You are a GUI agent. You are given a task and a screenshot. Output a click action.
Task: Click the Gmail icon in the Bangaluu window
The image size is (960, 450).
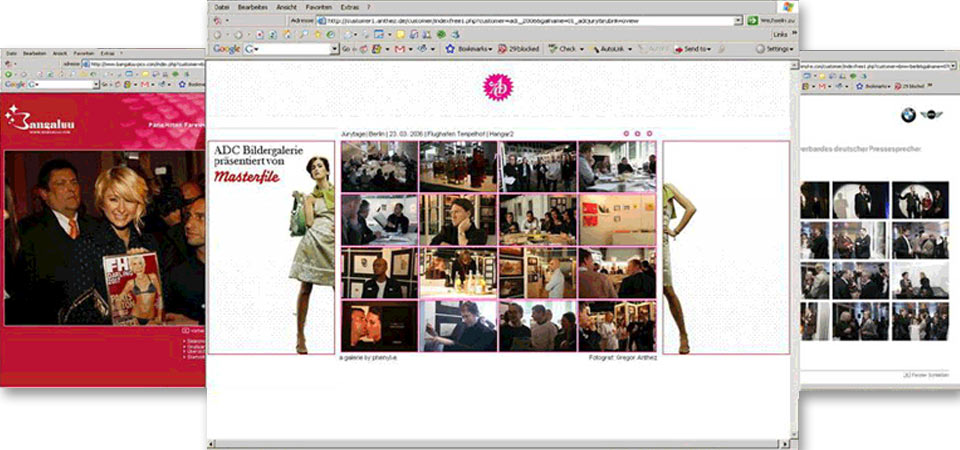click(146, 84)
